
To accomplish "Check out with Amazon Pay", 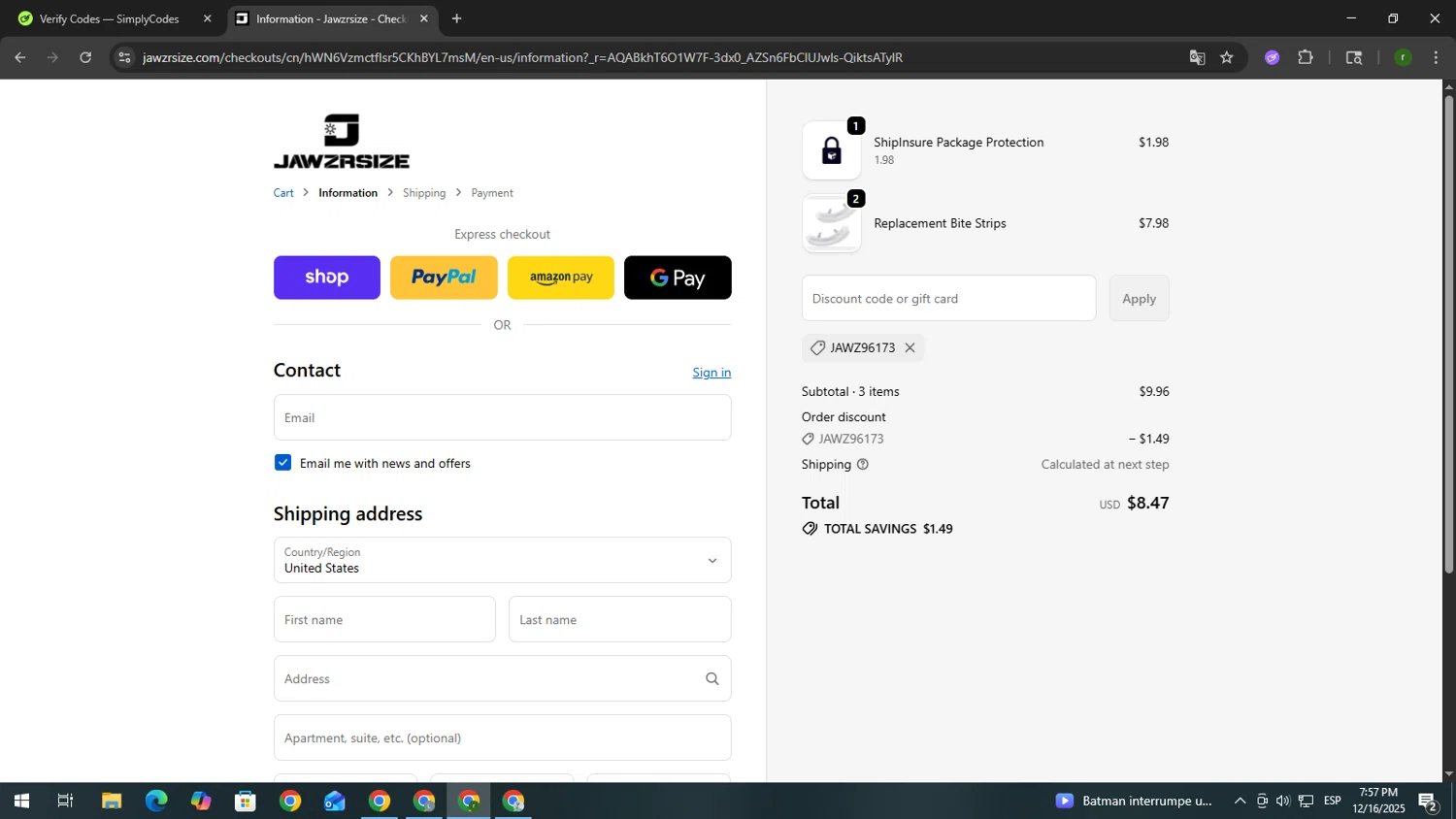I will point(561,278).
